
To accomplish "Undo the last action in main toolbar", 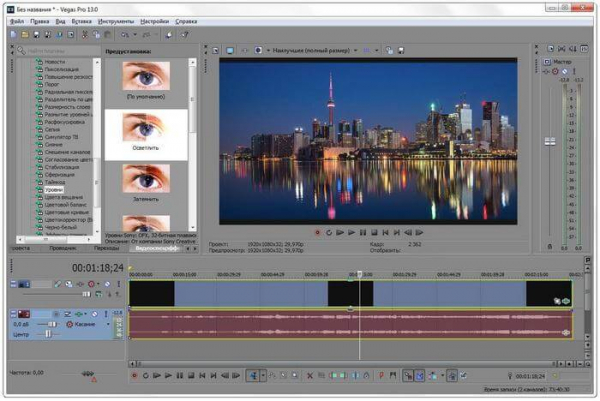I will [125, 35].
